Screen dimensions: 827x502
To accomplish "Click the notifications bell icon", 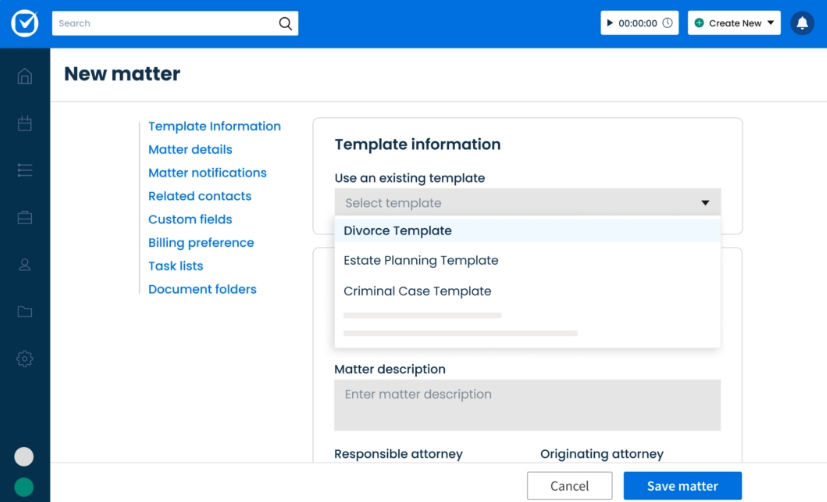I will click(x=802, y=23).
